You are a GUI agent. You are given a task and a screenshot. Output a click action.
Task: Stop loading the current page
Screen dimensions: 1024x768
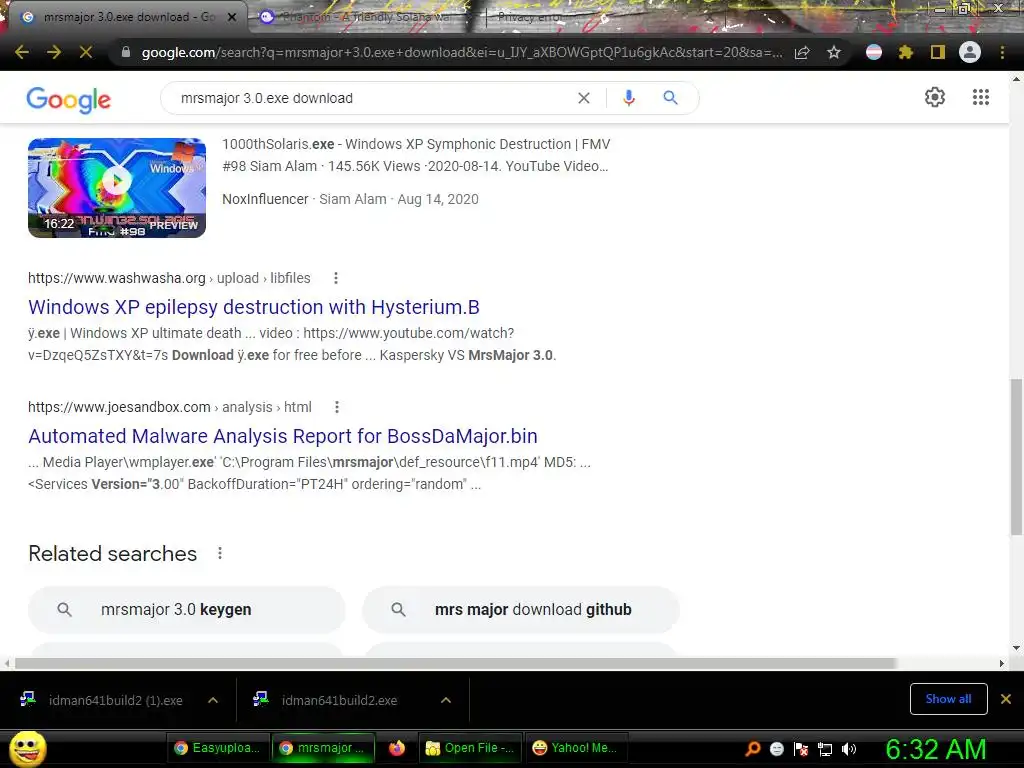86,52
